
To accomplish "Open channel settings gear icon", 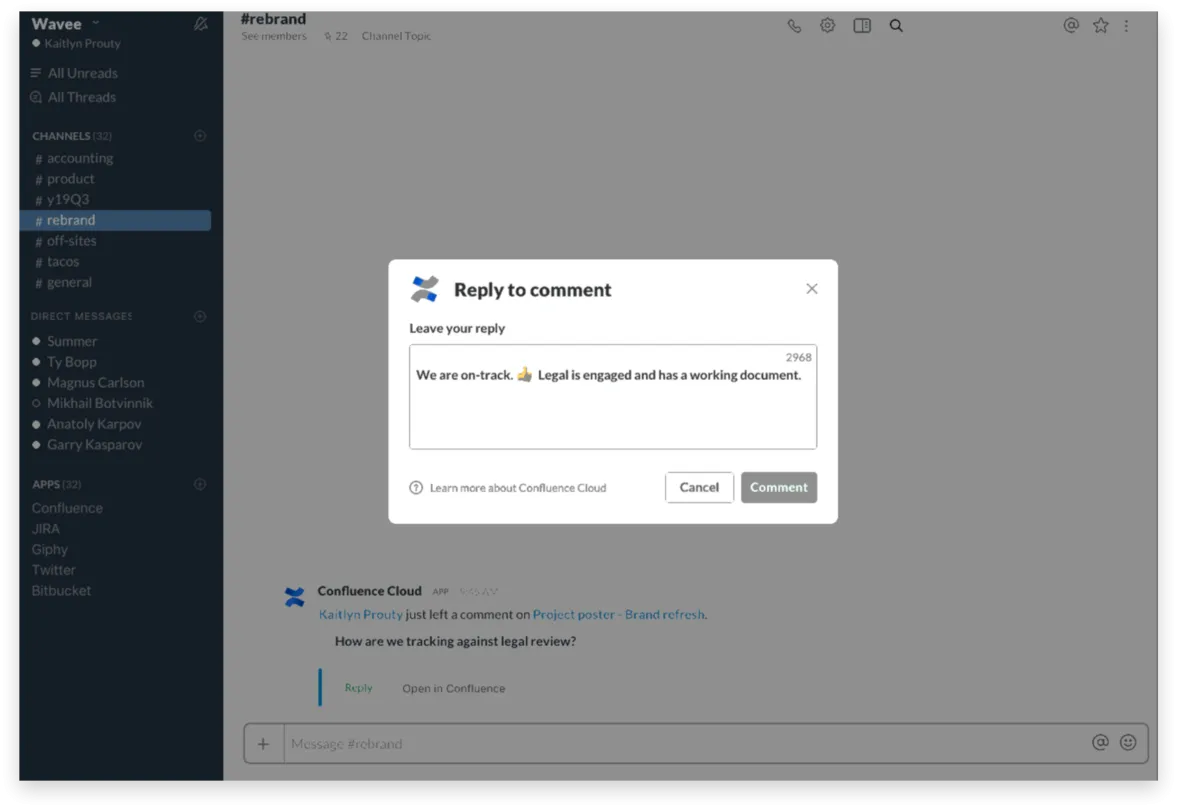I will (827, 26).
